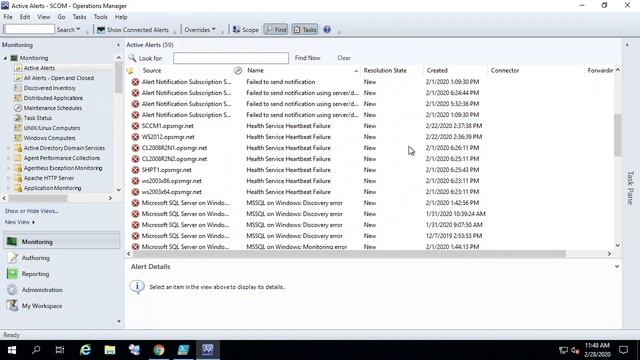Click the Administration workspace gear icon
This screenshot has height=360, width=640.
tap(12, 290)
